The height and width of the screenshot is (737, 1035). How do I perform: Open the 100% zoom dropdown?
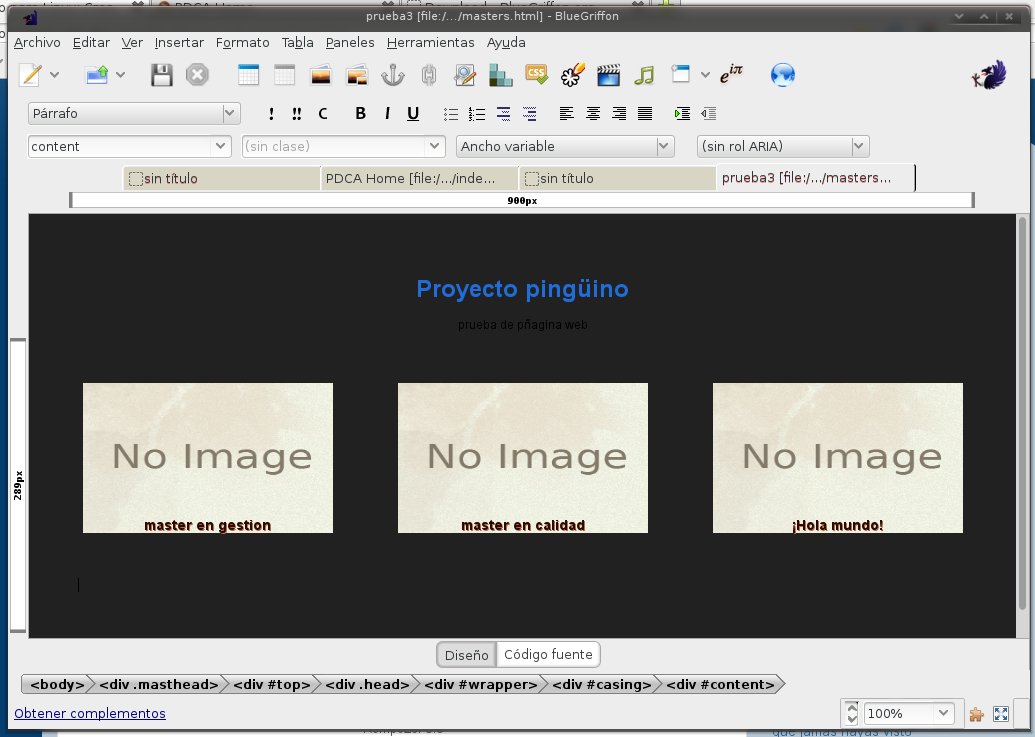[908, 713]
